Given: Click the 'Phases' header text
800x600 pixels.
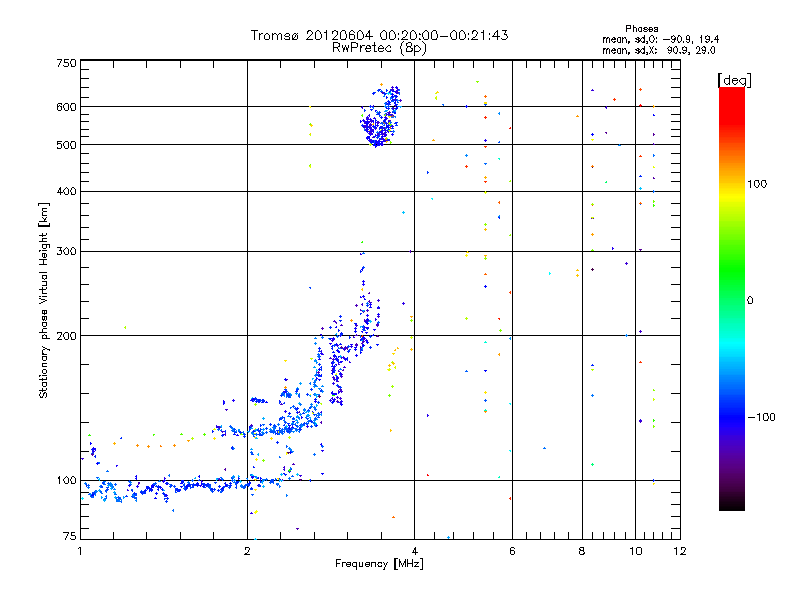Looking at the screenshot, I should click(x=641, y=29).
